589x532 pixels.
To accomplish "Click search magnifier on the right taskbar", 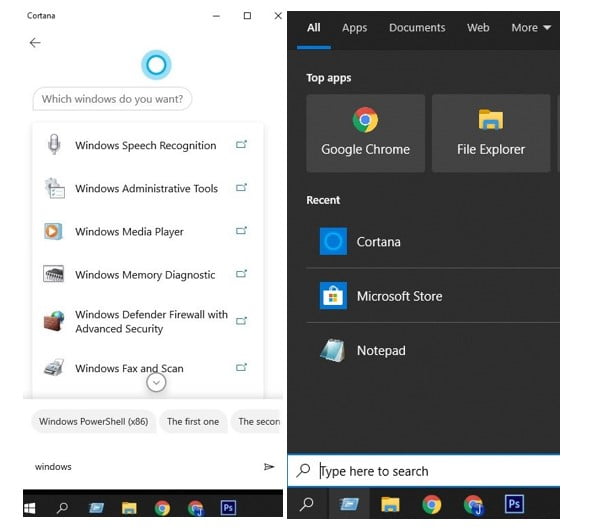I will coord(307,504).
